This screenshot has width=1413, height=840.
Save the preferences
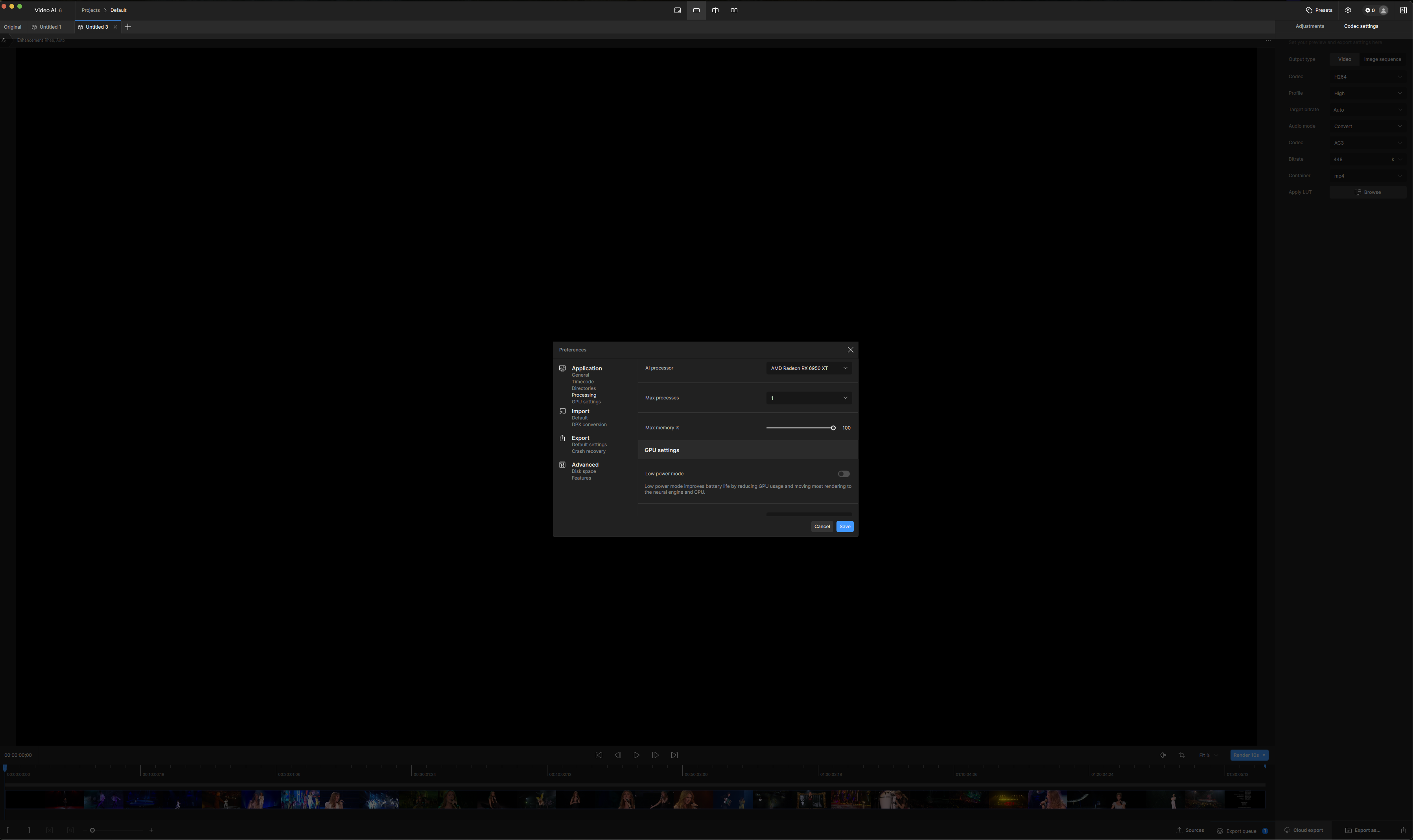coord(844,526)
